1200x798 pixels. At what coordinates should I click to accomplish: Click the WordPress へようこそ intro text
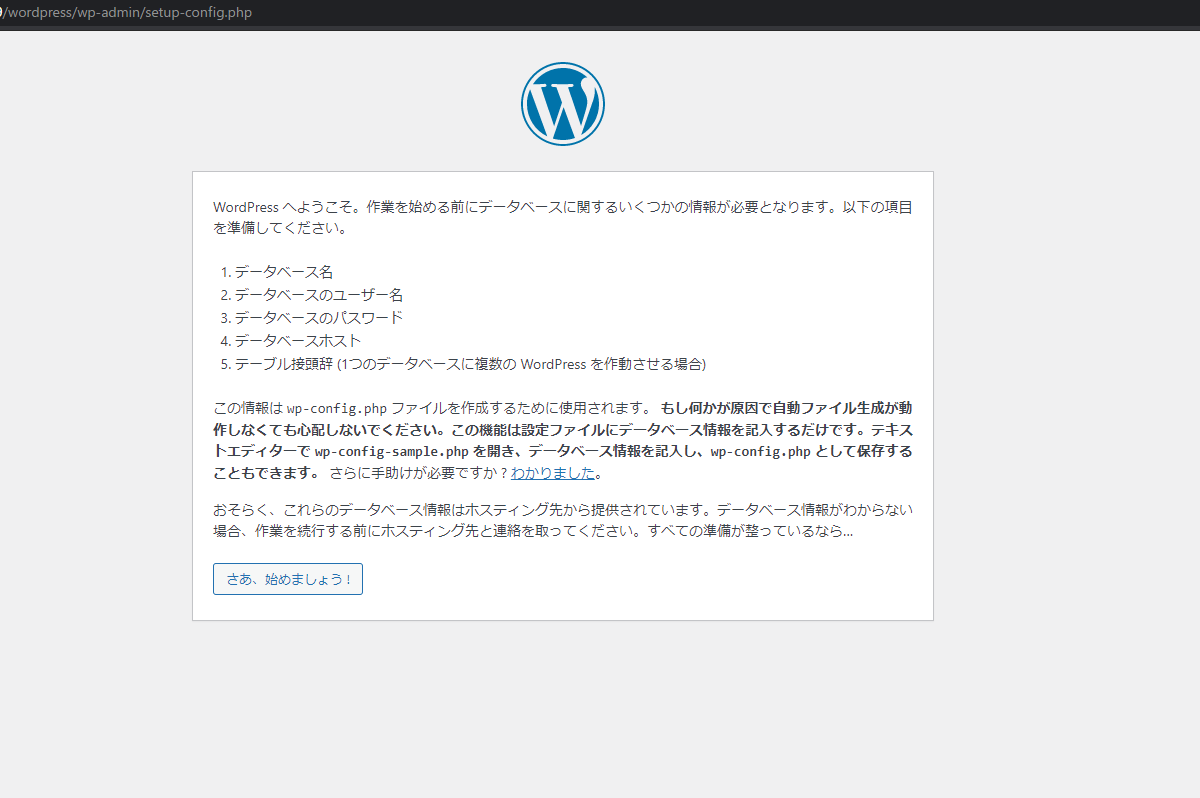[563, 217]
